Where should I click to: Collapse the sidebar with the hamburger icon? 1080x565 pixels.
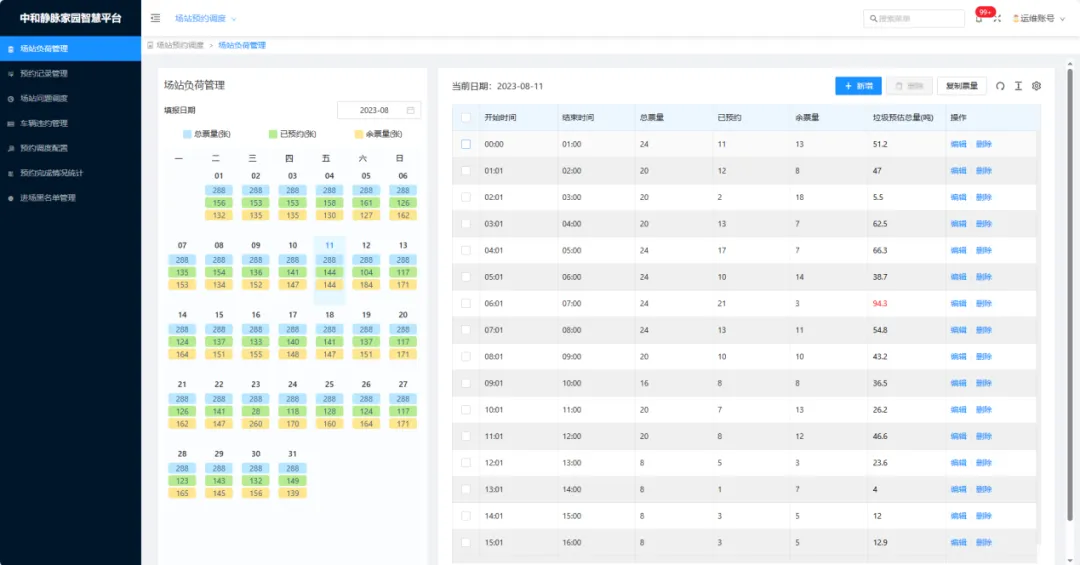pyautogui.click(x=155, y=18)
